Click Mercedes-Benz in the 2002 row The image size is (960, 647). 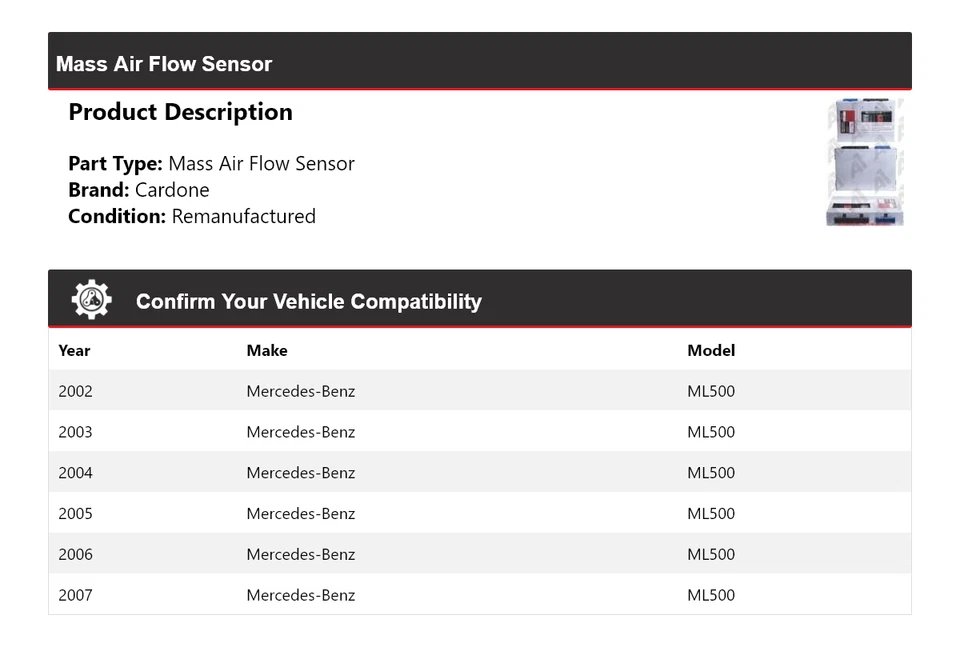tap(300, 391)
